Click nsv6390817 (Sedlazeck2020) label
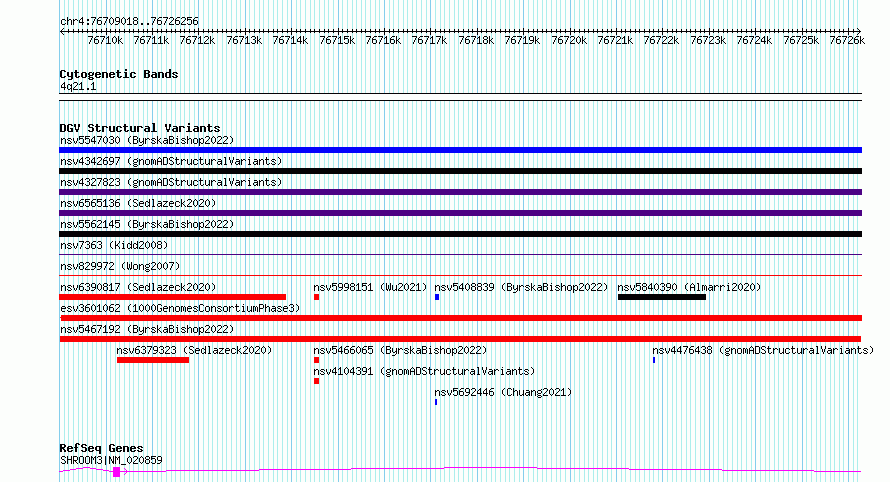The height and width of the screenshot is (482, 890). click(138, 287)
